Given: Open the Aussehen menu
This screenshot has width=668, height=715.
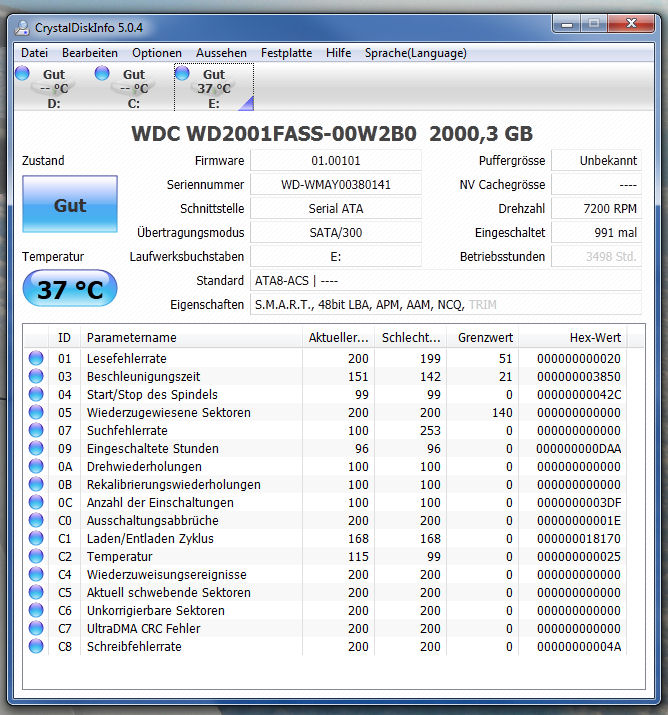Looking at the screenshot, I should coord(221,53).
